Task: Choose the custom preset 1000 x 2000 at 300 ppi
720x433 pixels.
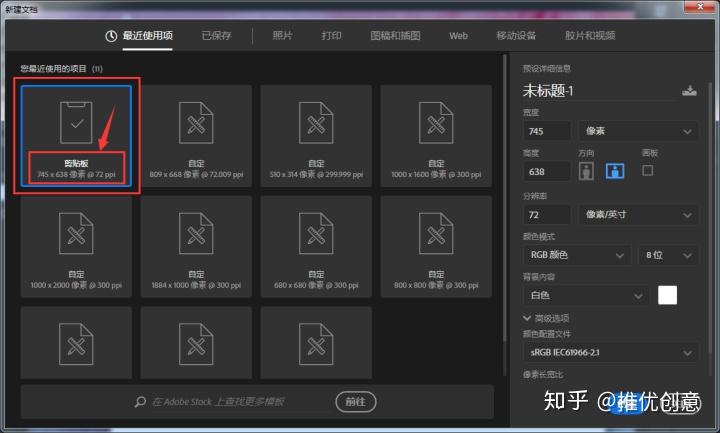Action: [76, 247]
